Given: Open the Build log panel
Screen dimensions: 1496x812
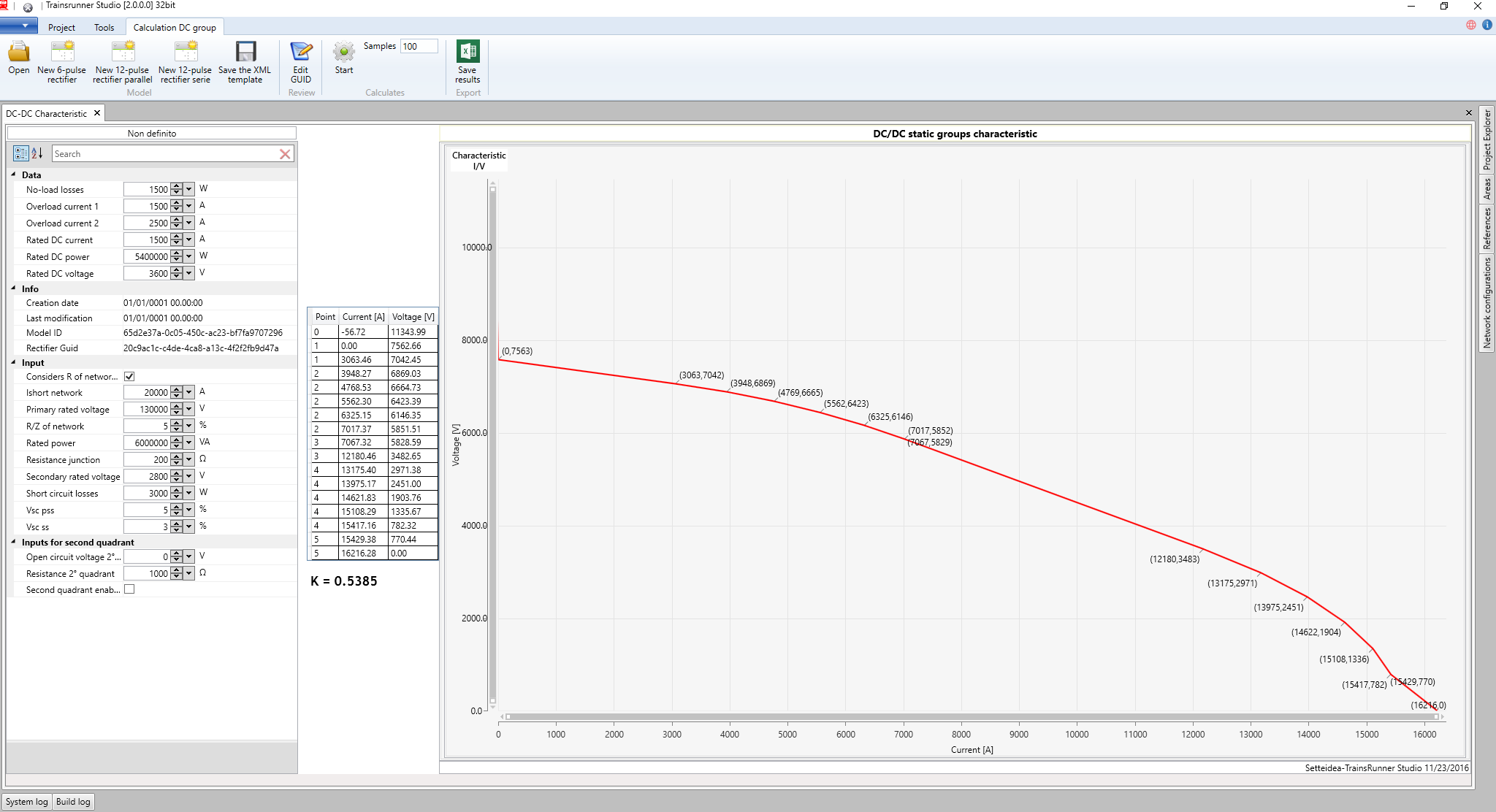Looking at the screenshot, I should click(73, 802).
